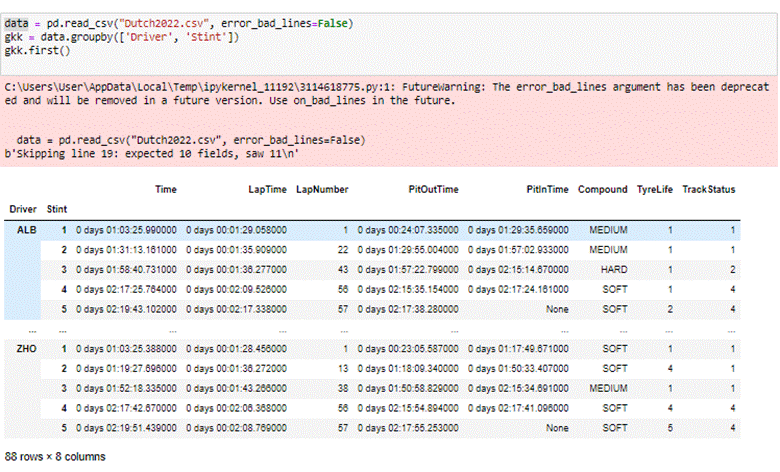The width and height of the screenshot is (780, 472).
Task: Click ALB stint 1 Time value 01:03:25.990000
Action: 126,230
